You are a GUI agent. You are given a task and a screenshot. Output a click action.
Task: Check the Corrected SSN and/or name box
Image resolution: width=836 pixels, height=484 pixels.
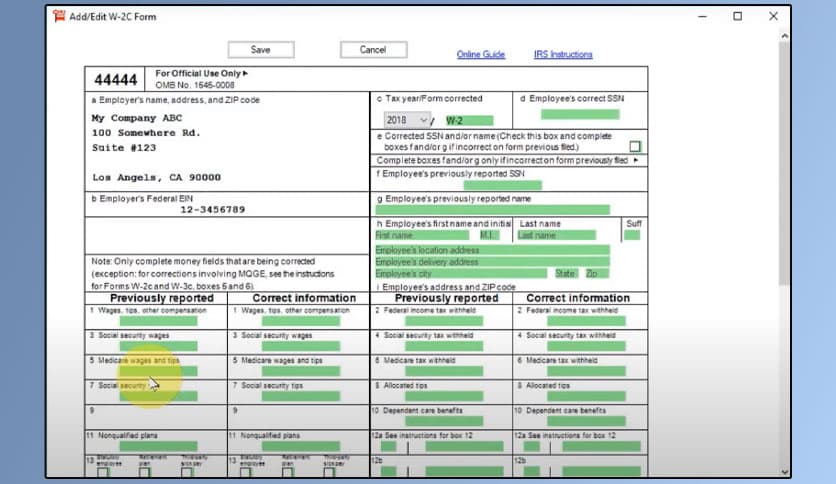(x=634, y=146)
